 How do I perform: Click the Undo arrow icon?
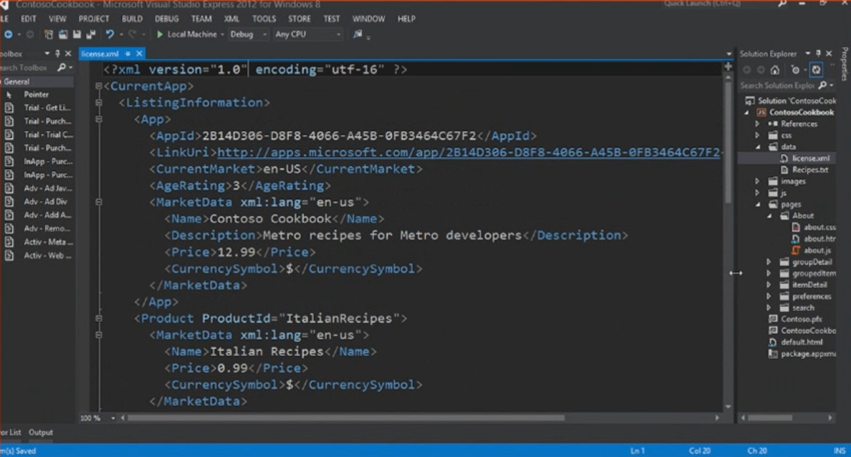(110, 34)
